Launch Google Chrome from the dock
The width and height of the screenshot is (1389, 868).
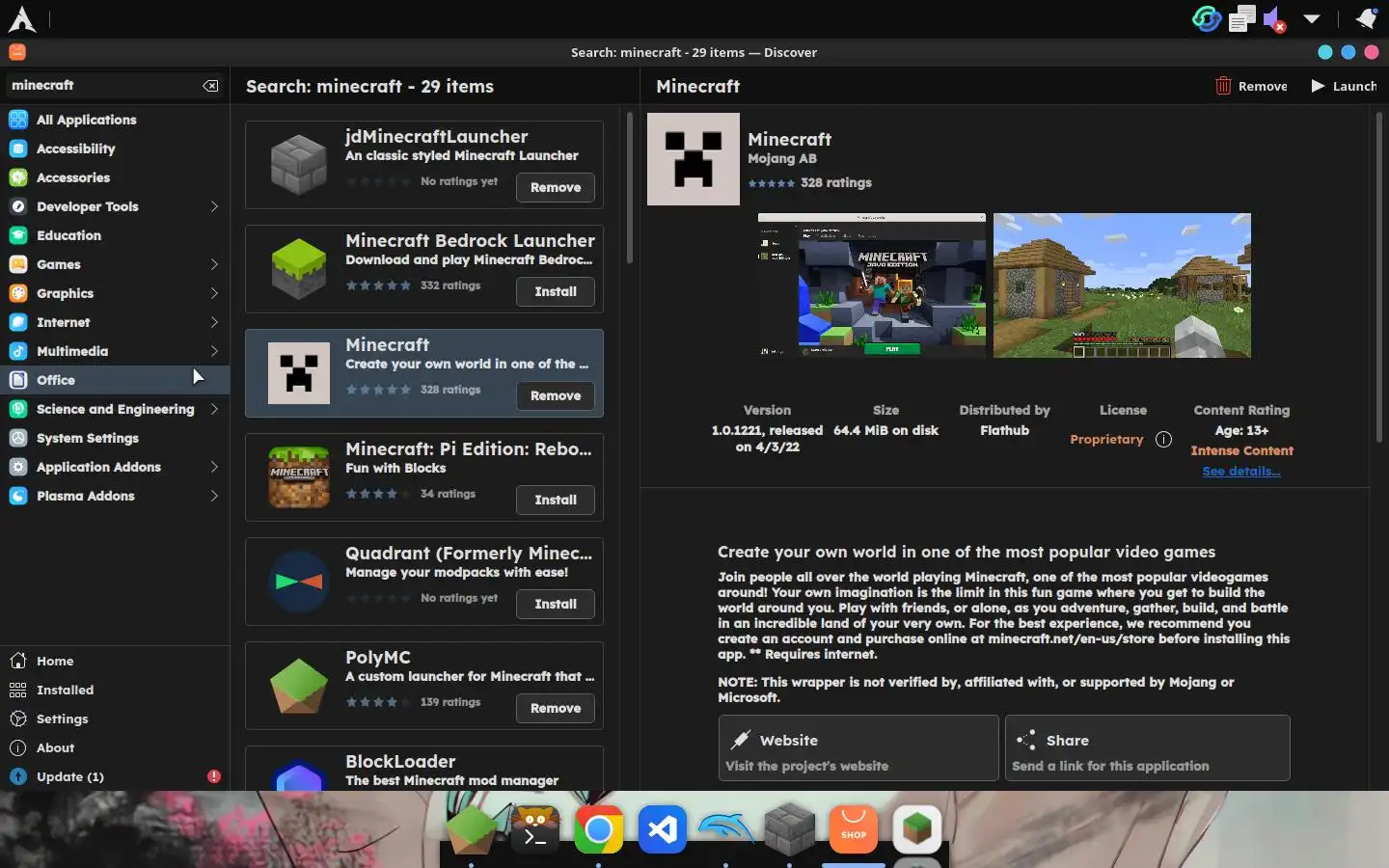(598, 829)
